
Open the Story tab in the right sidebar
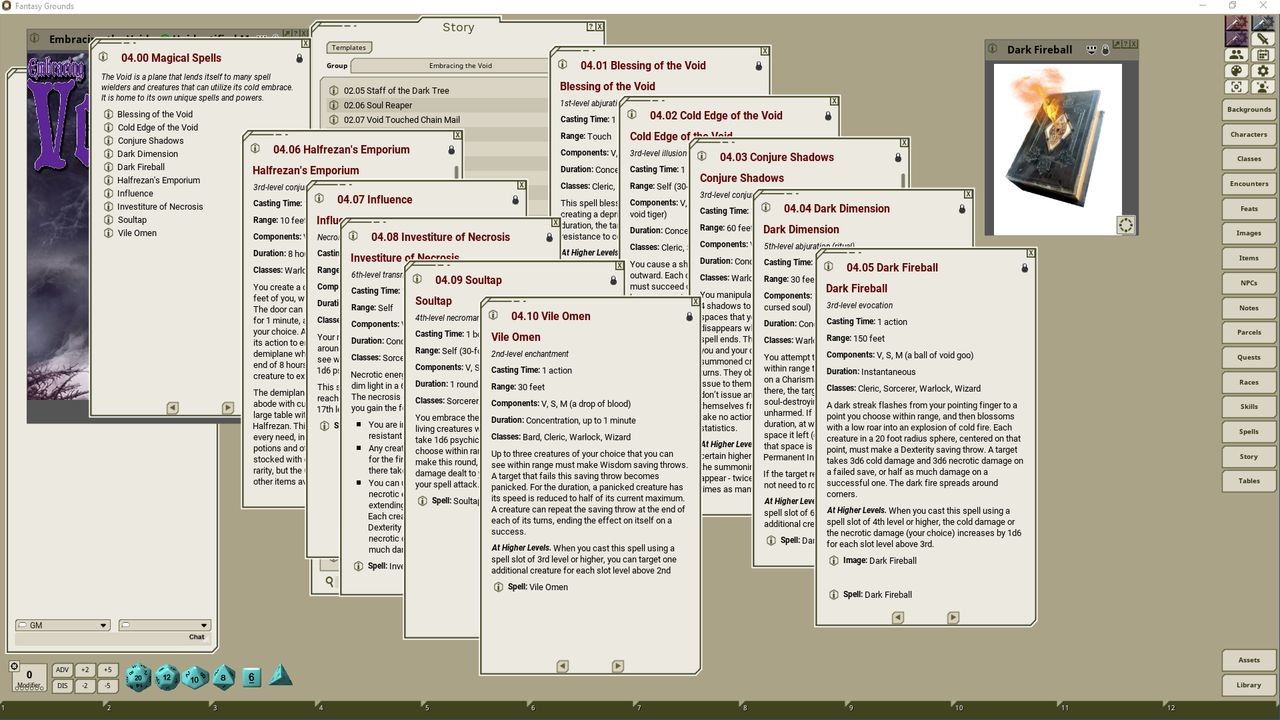pyautogui.click(x=1248, y=456)
